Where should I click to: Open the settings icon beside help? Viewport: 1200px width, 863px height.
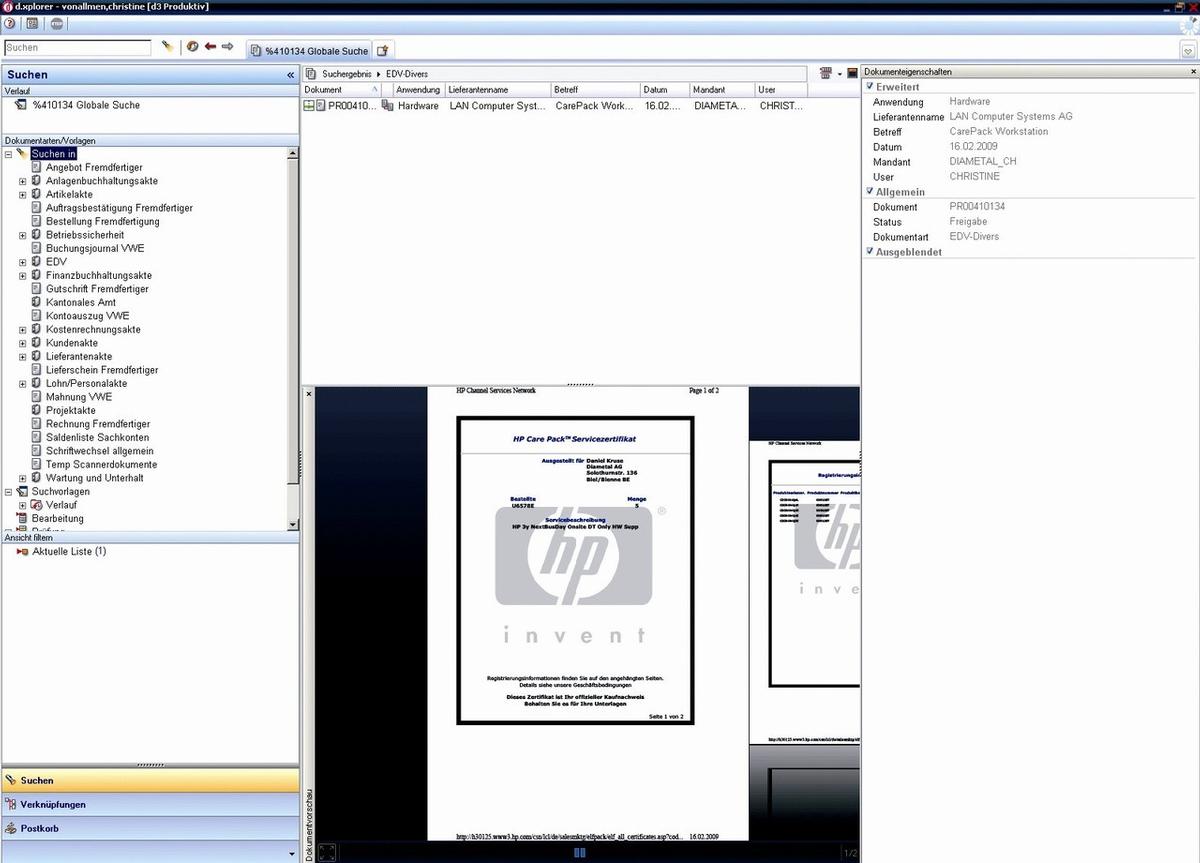(32, 22)
